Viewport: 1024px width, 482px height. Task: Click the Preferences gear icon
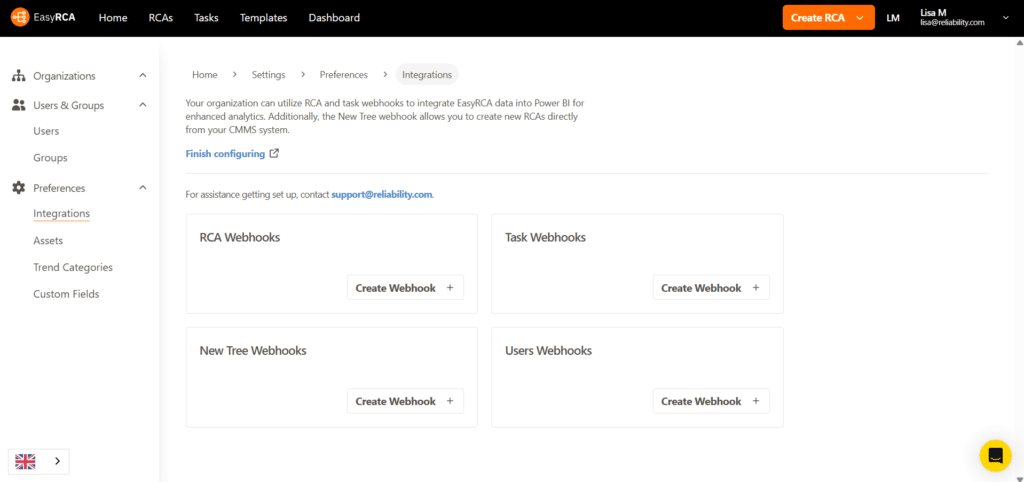coord(18,188)
